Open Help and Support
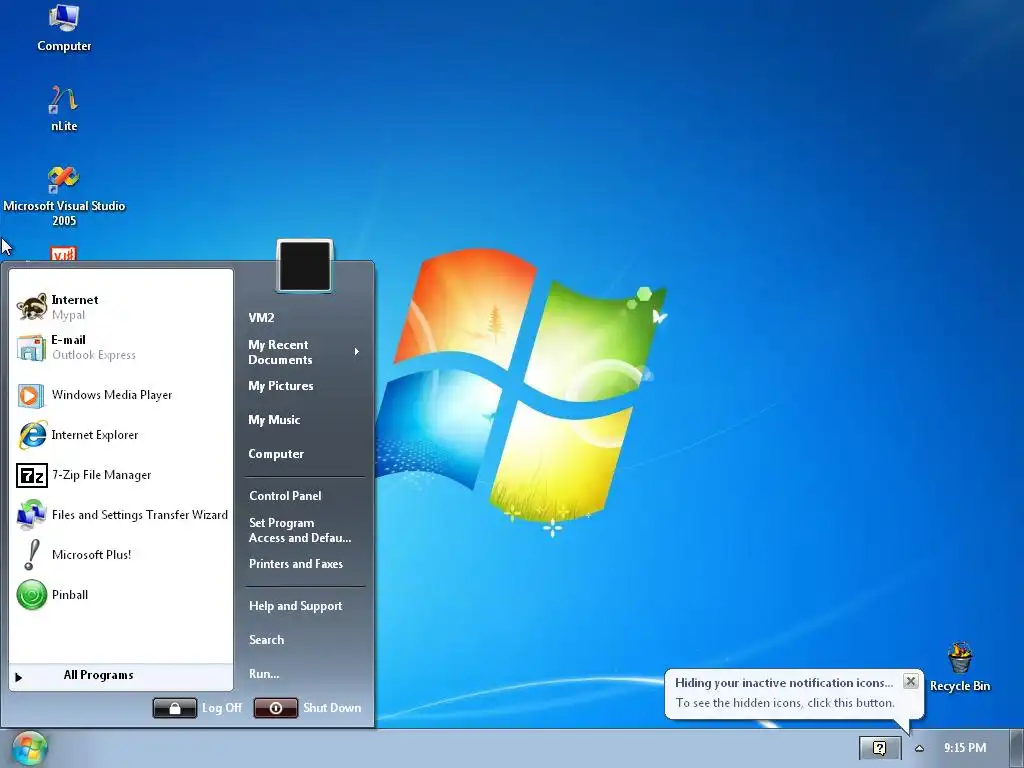 (x=296, y=606)
